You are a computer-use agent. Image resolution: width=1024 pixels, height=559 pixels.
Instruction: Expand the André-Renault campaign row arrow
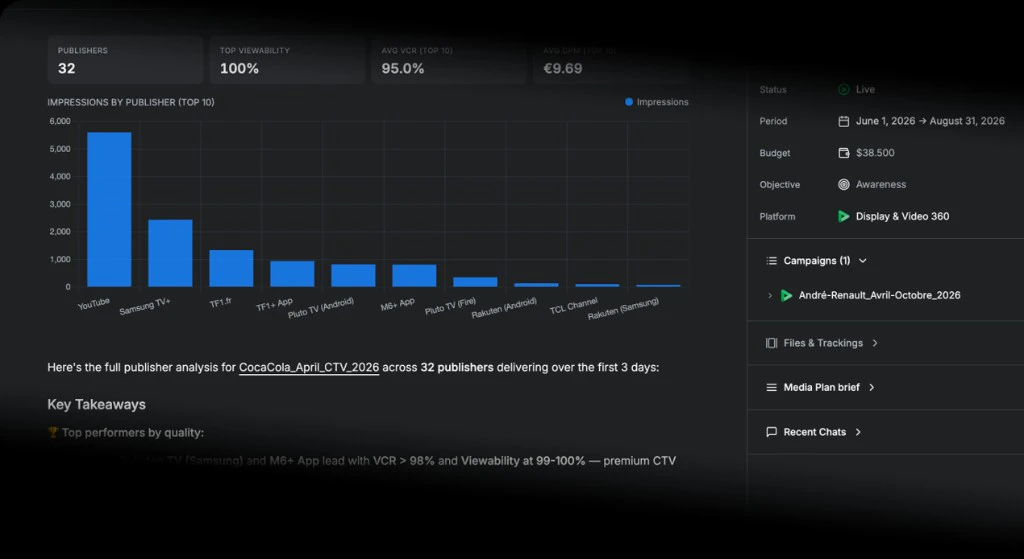pyautogui.click(x=770, y=295)
